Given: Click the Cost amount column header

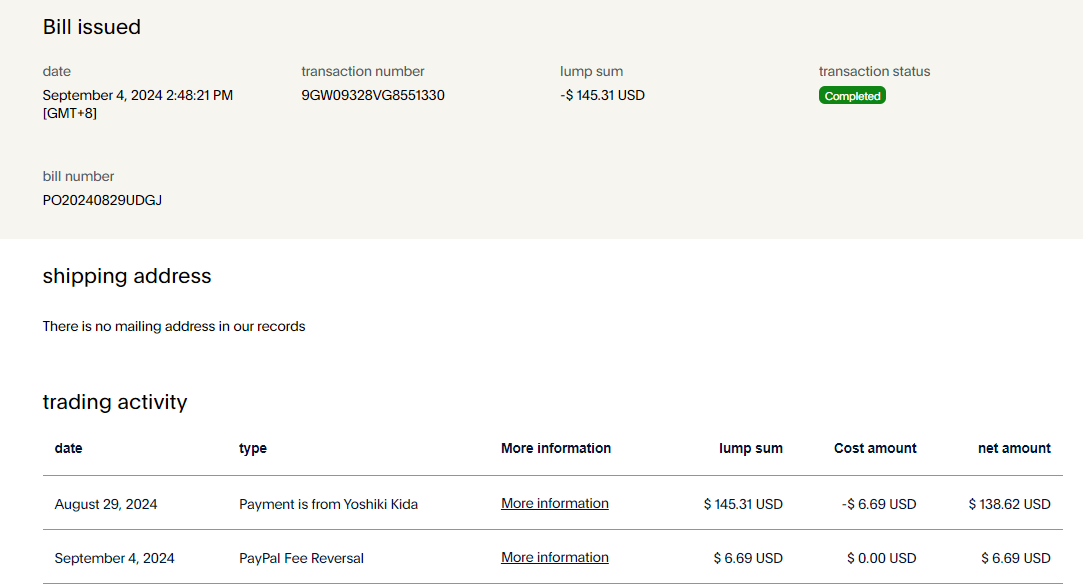Looking at the screenshot, I should (x=875, y=449).
